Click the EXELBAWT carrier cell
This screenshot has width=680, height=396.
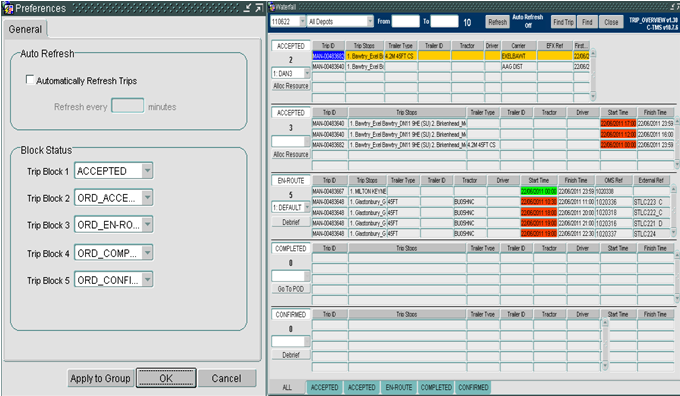519,56
